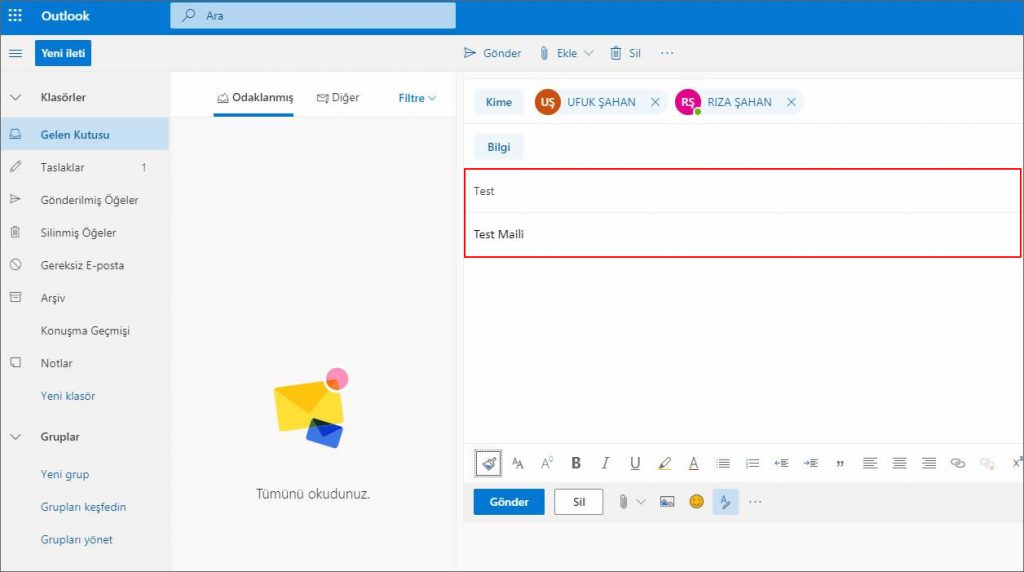Open the emoji picker

point(697,501)
